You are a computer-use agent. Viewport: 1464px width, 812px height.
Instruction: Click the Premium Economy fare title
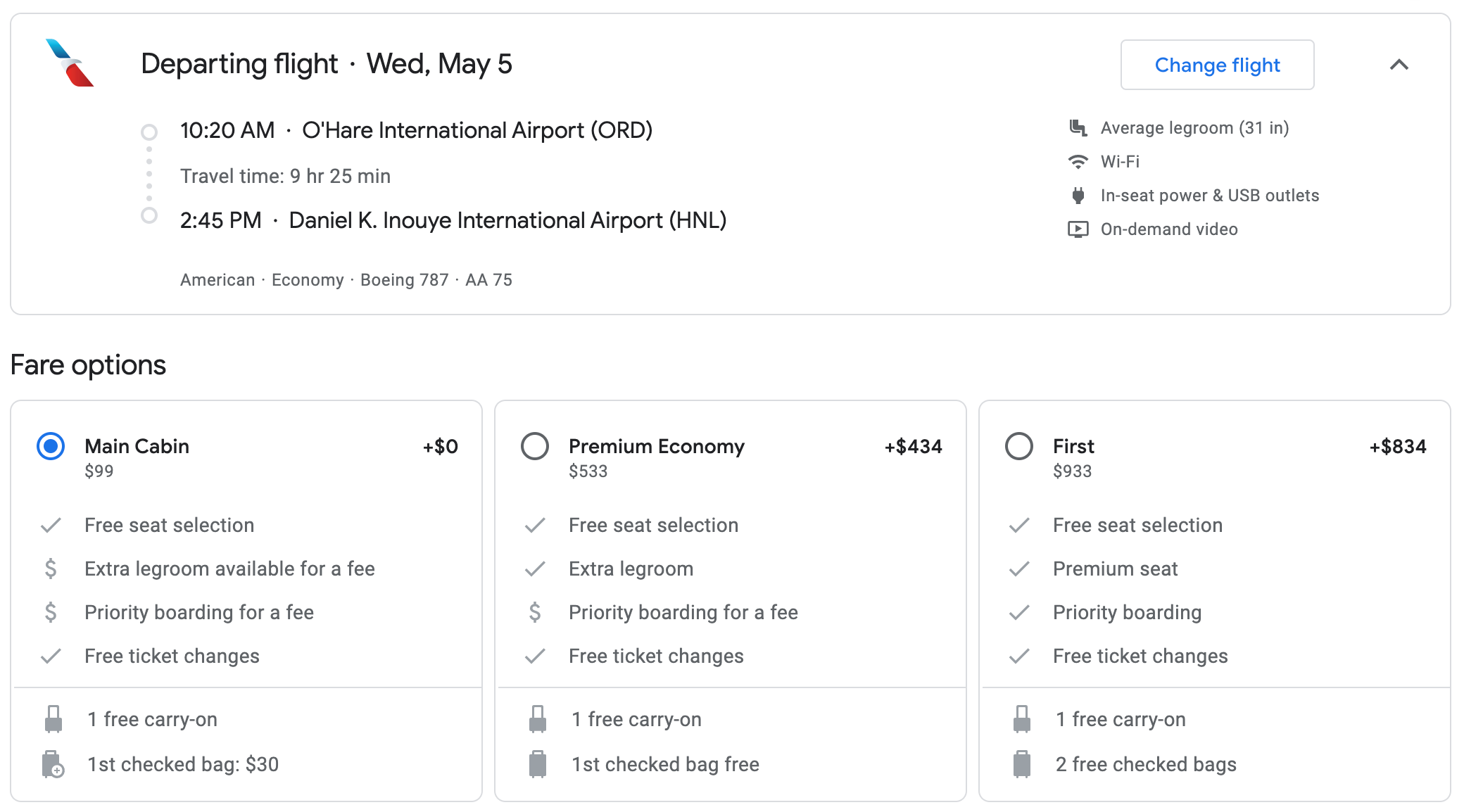(656, 446)
